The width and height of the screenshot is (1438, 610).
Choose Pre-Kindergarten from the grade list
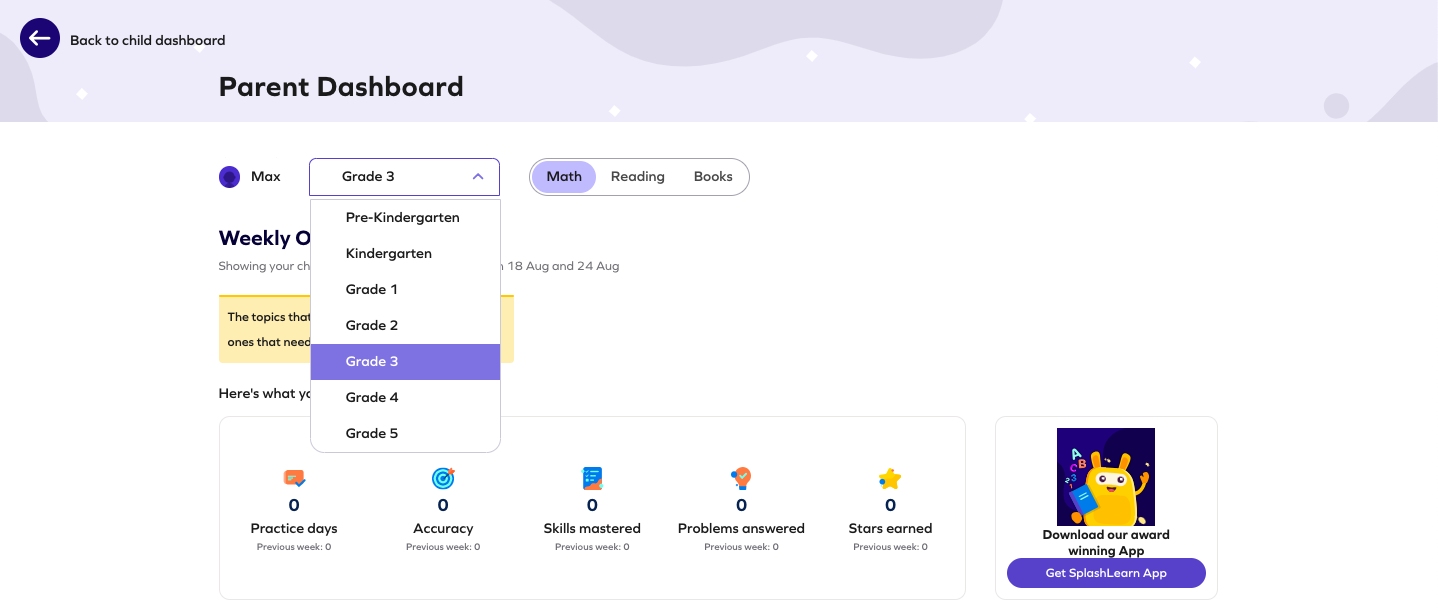point(402,217)
